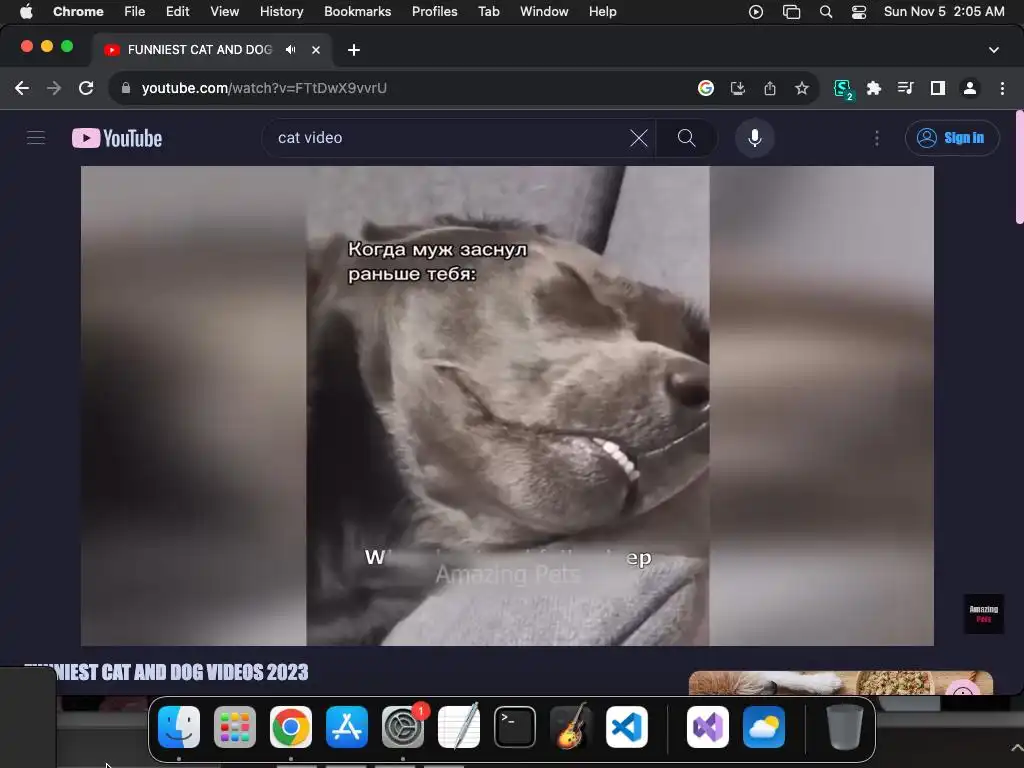Open the suggested video thumbnail below the player
Viewport: 1024px width, 768px height.
click(840, 682)
